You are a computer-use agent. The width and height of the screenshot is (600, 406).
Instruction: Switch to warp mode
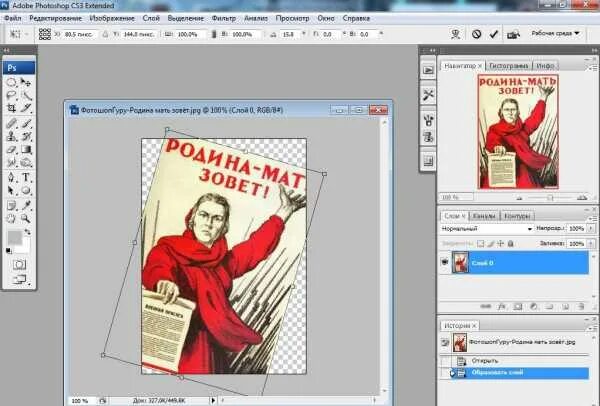pos(455,34)
